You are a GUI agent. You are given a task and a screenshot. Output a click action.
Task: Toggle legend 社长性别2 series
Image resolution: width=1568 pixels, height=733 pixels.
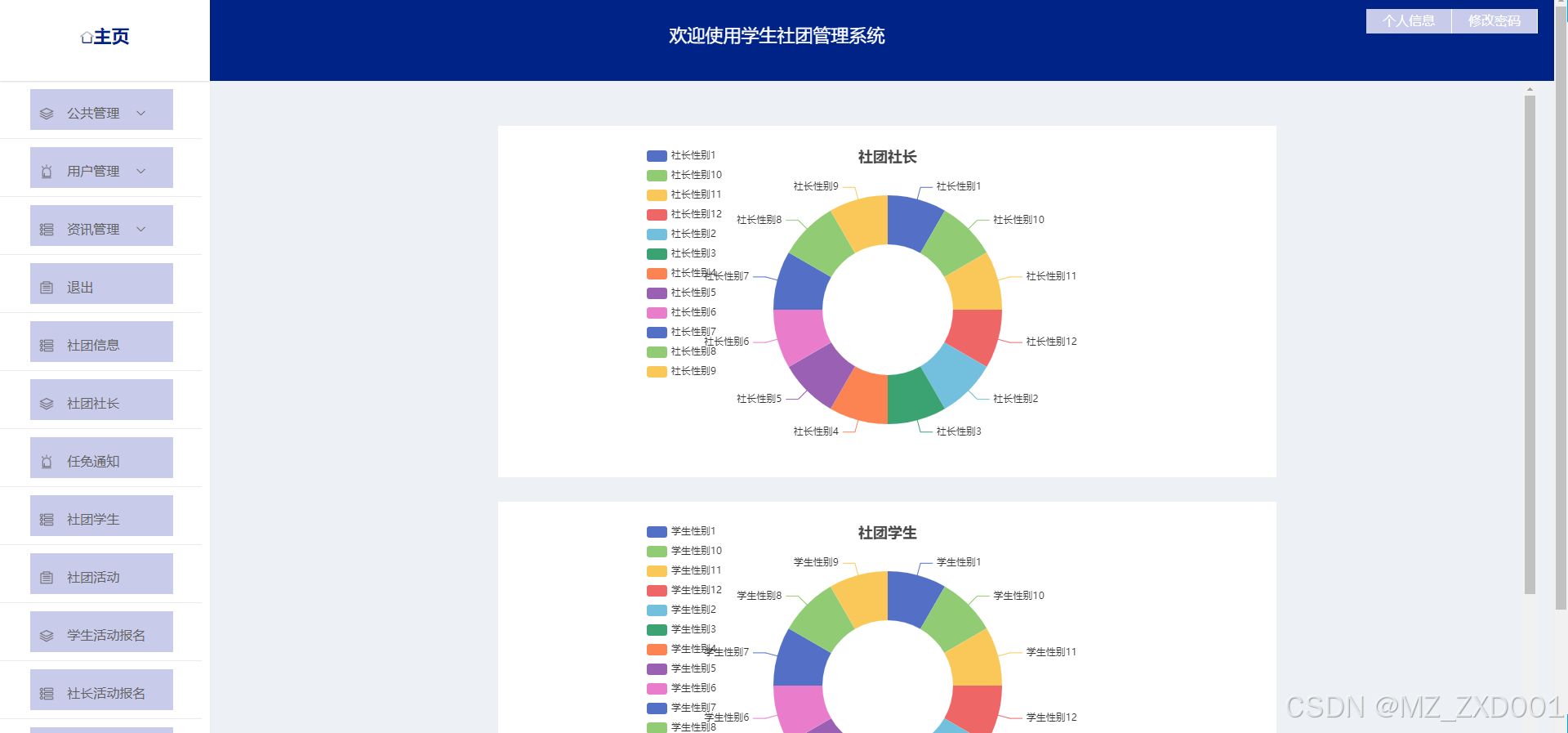point(681,234)
